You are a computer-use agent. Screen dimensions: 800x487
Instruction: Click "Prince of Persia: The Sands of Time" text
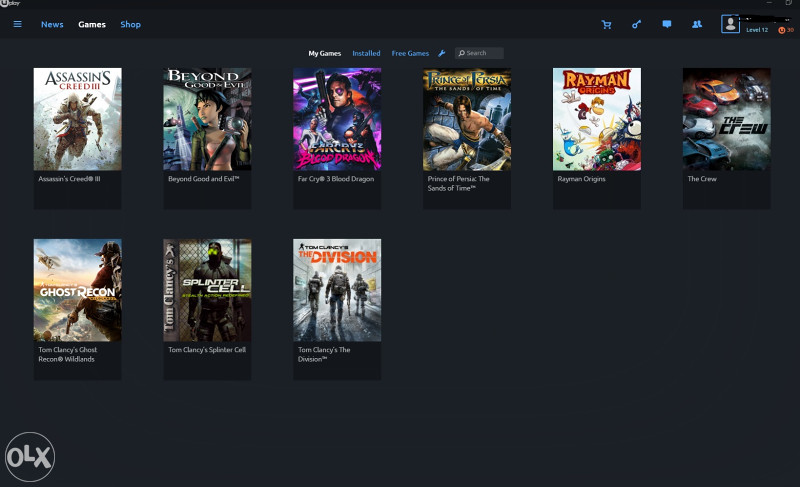(x=458, y=184)
